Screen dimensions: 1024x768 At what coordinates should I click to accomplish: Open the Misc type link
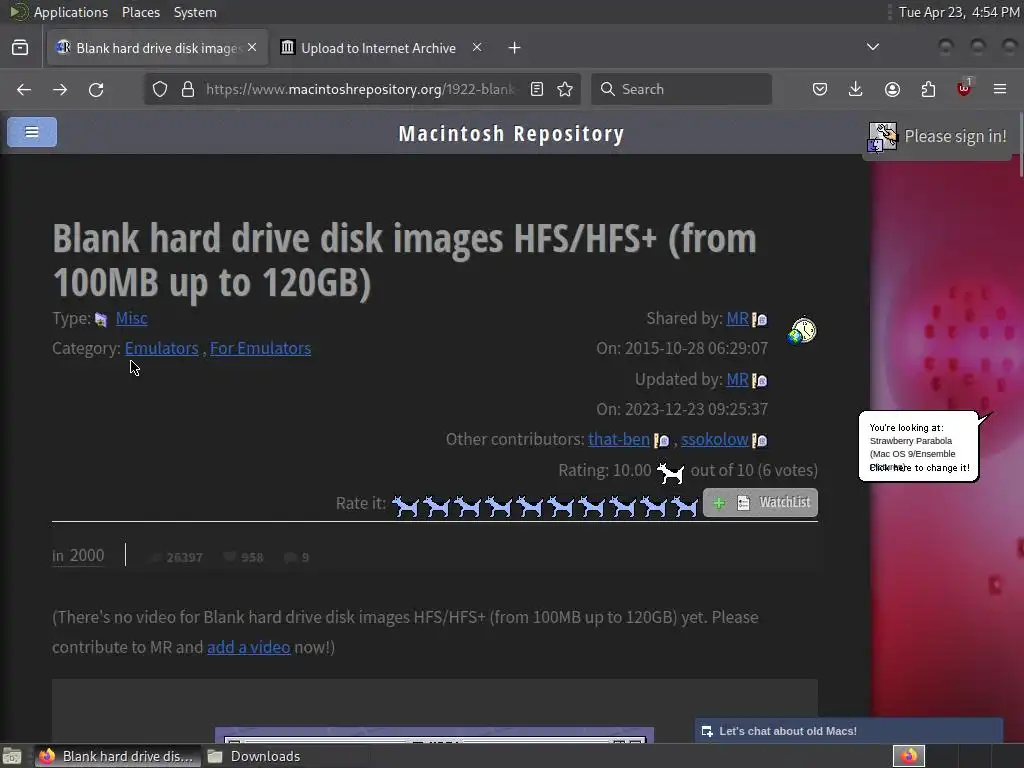(x=131, y=318)
